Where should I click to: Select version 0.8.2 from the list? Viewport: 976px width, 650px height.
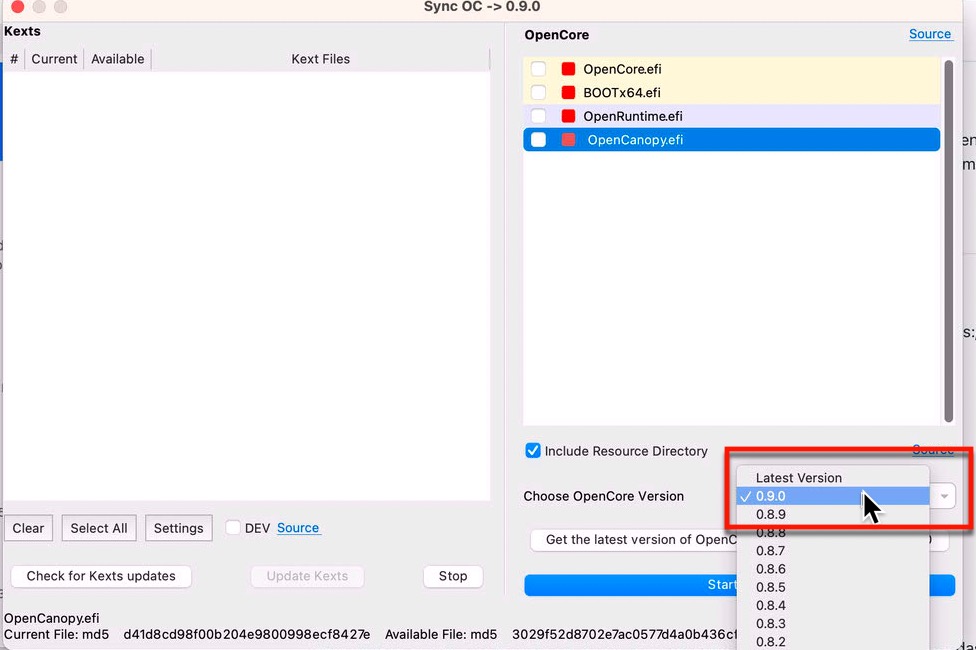pos(833,641)
